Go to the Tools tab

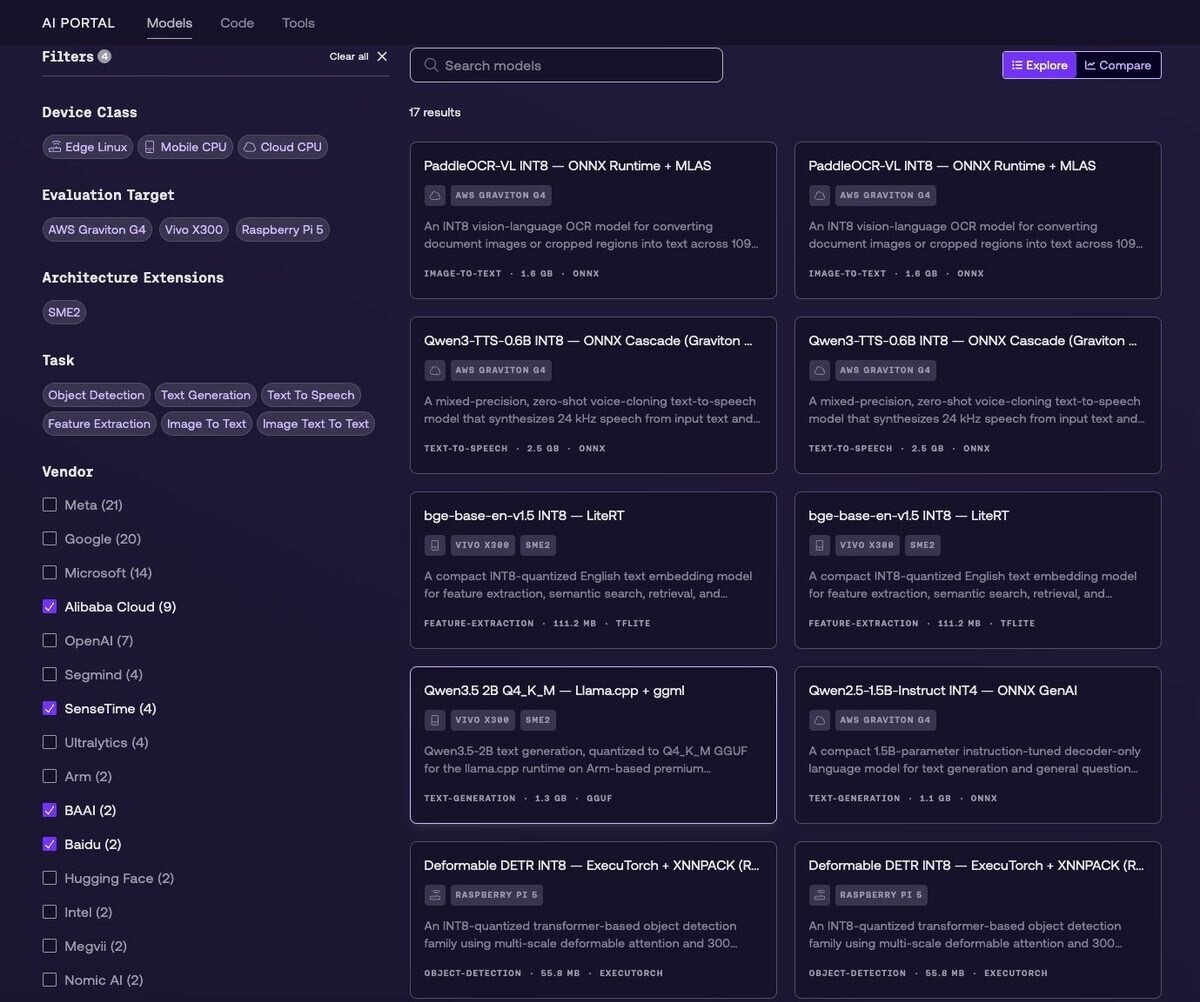tap(298, 23)
